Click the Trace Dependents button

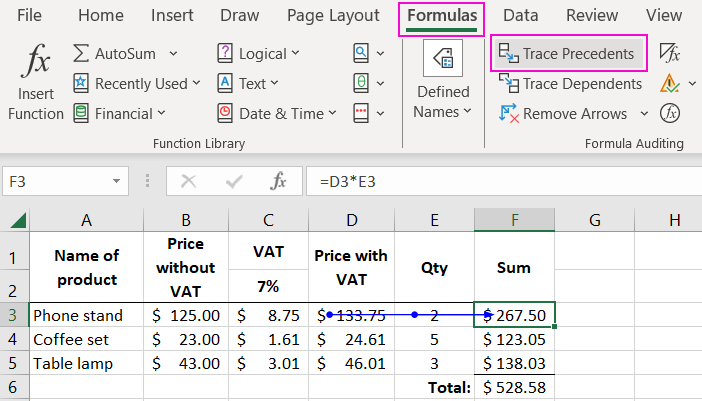pos(571,84)
